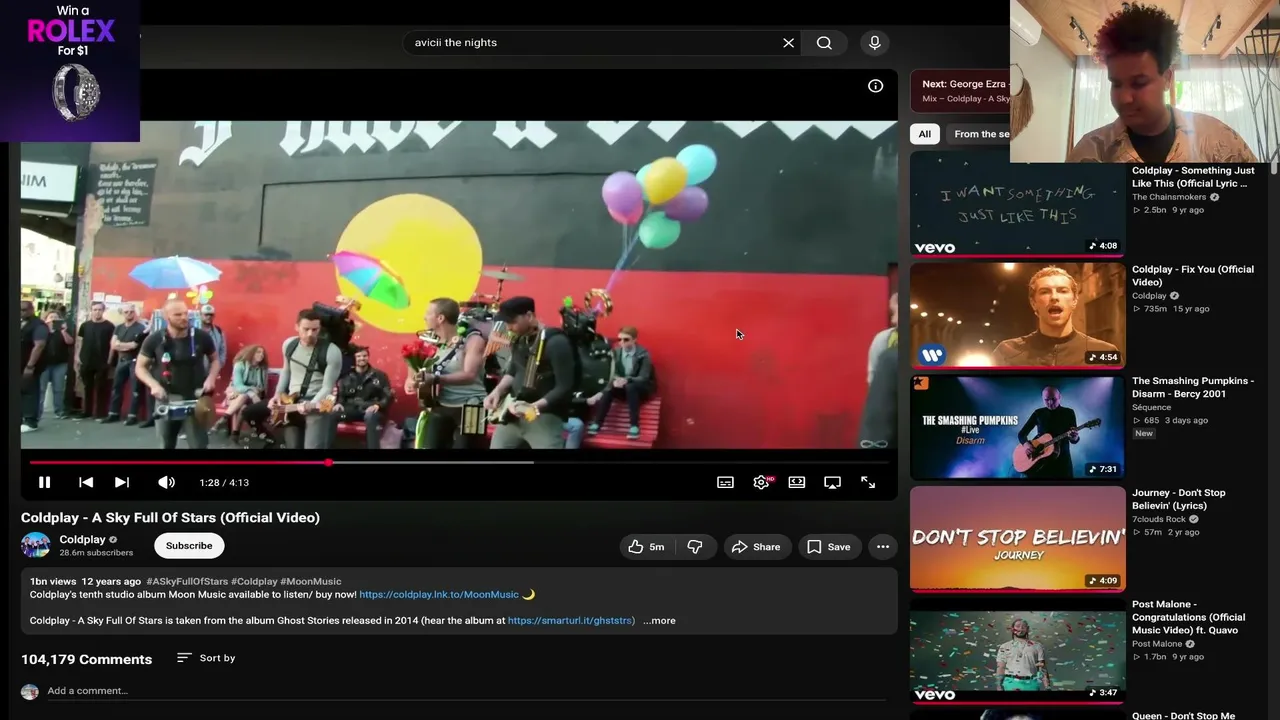Open Post Malone Congratulations thumbnail
1280x720 pixels.
click(1018, 650)
